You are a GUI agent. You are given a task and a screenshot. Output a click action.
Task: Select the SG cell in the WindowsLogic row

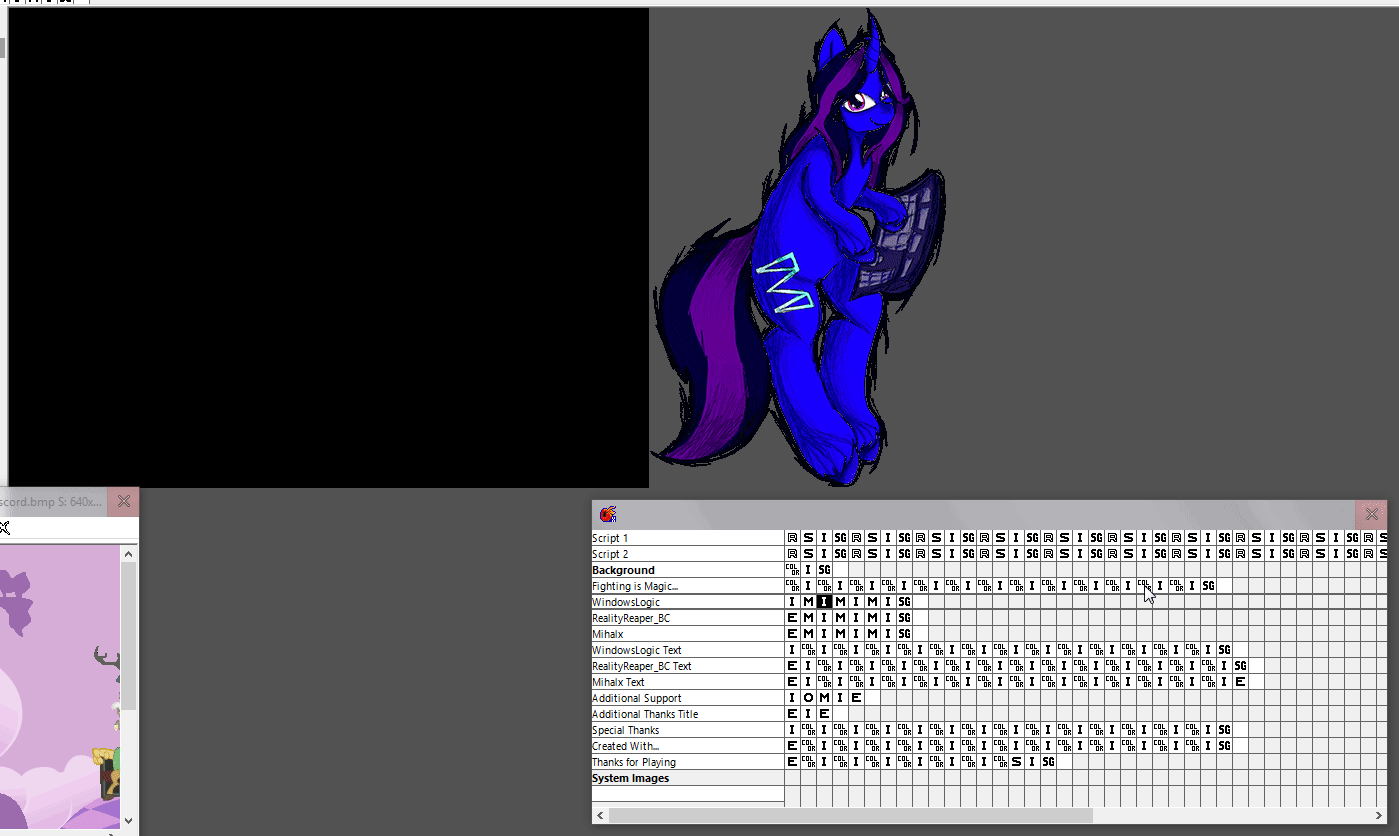905,602
